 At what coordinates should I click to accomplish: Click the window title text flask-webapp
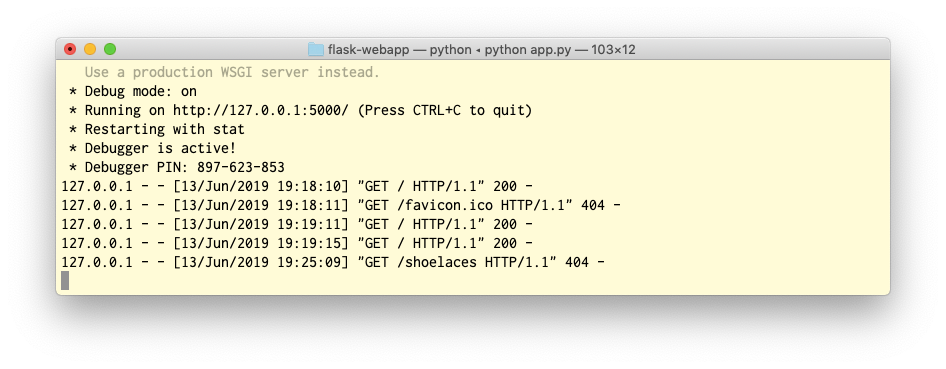point(368,49)
